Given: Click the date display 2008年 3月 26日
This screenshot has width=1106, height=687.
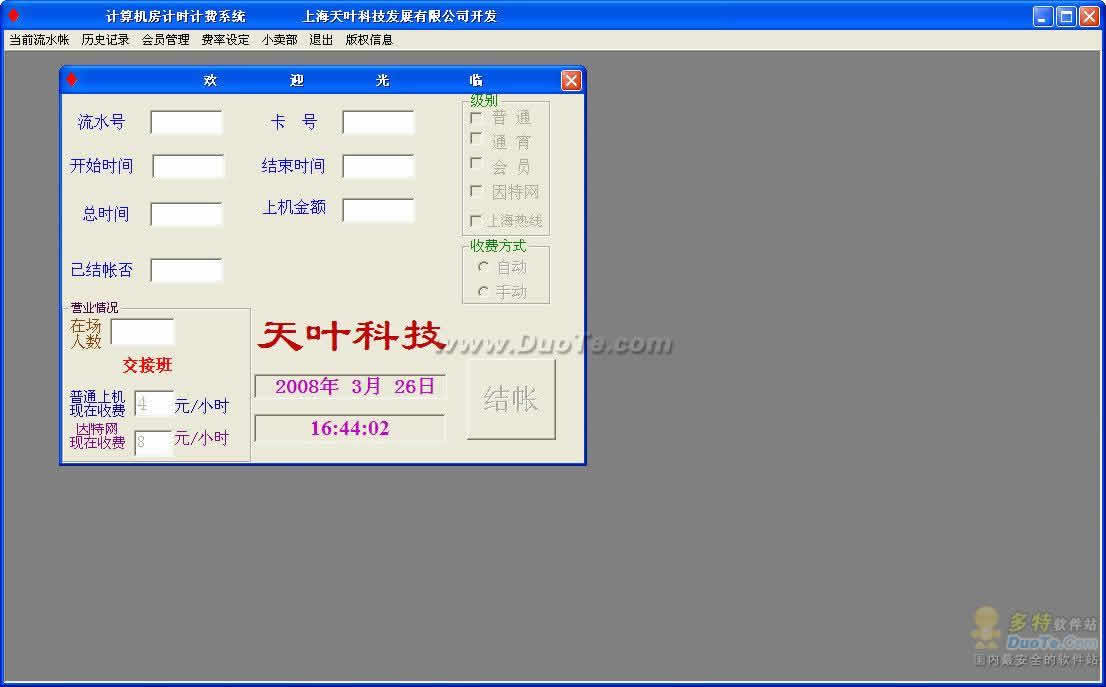Looking at the screenshot, I should pyautogui.click(x=350, y=387).
